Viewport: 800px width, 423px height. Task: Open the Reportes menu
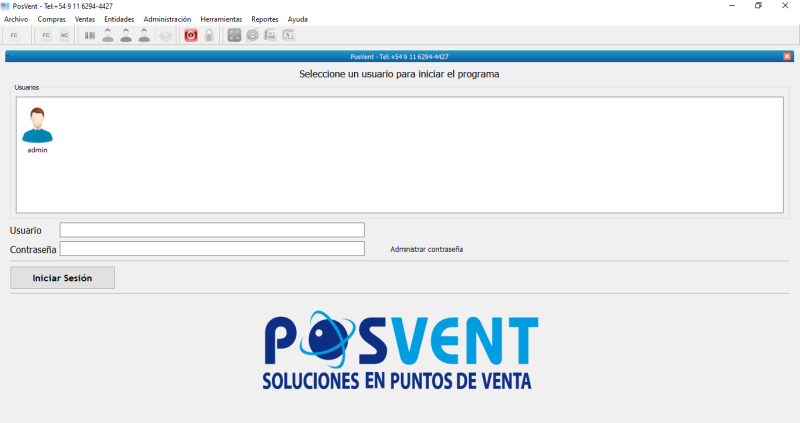pos(265,19)
